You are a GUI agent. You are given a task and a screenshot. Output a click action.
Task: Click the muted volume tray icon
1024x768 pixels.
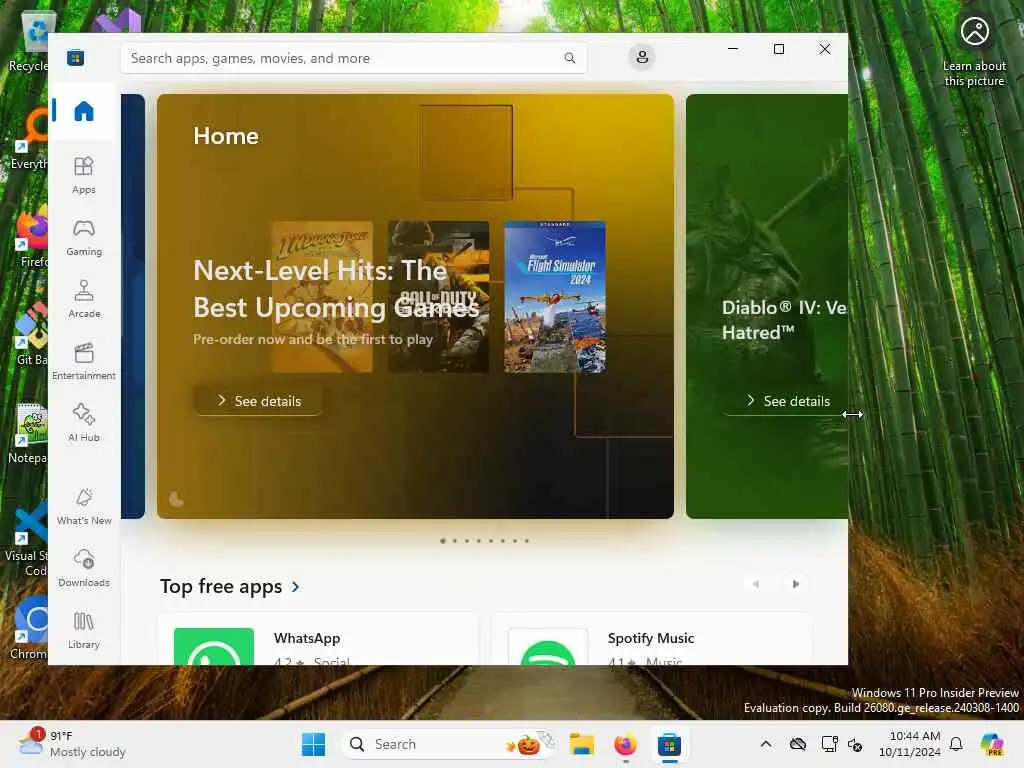tap(855, 744)
